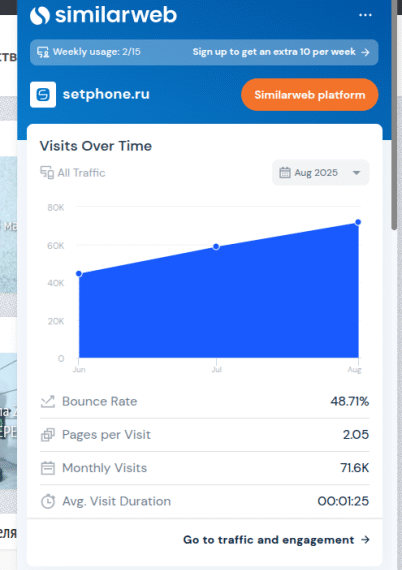Click the Monthly Visits calendar icon
Screen dimensions: 402x570
click(48, 468)
